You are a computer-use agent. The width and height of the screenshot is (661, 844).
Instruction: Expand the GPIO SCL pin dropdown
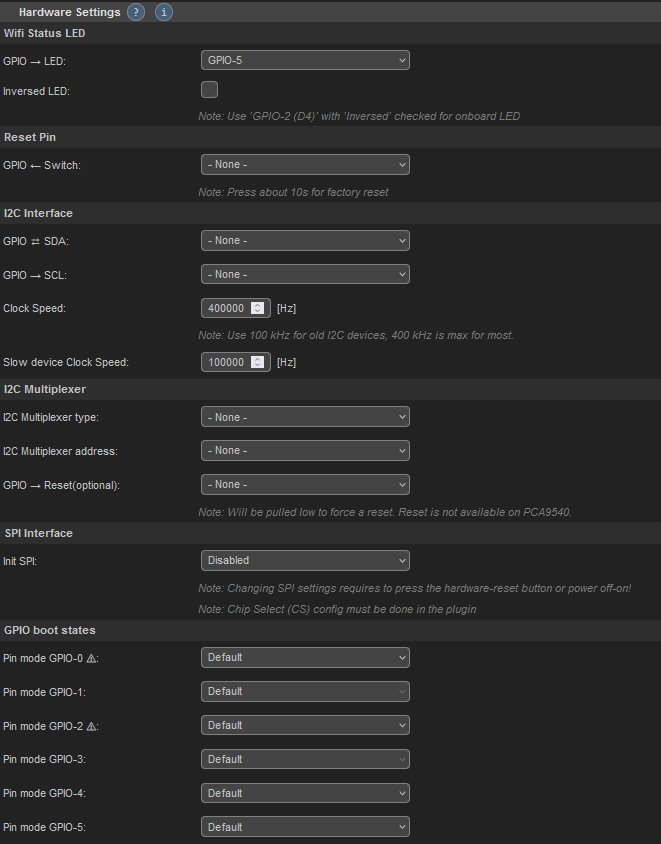(305, 274)
